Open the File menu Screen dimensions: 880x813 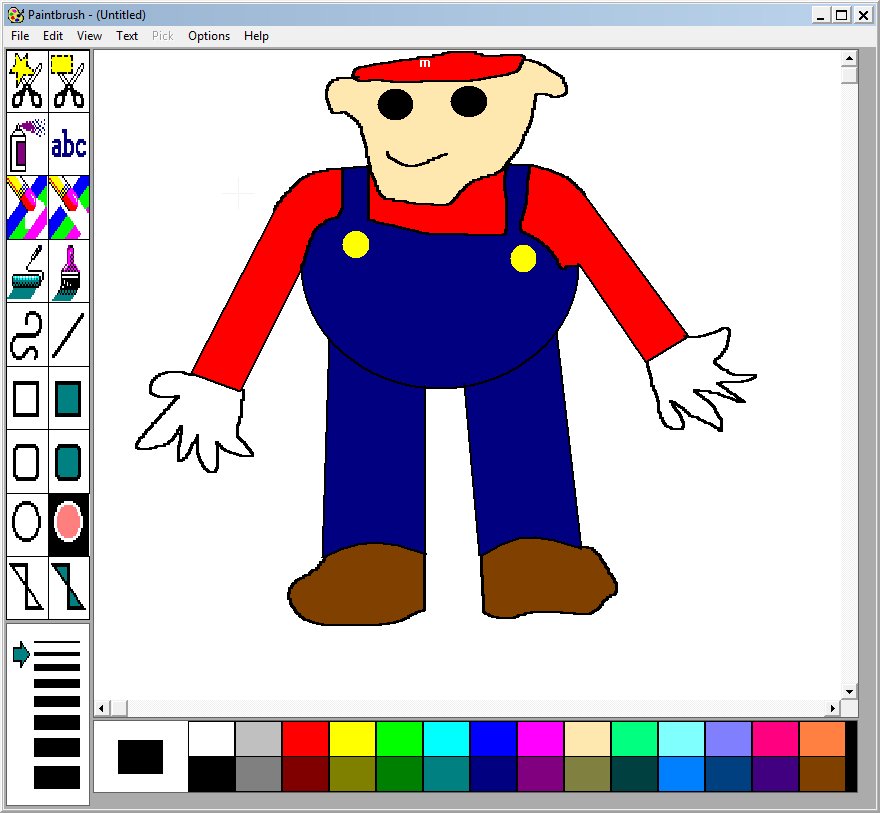(x=20, y=36)
